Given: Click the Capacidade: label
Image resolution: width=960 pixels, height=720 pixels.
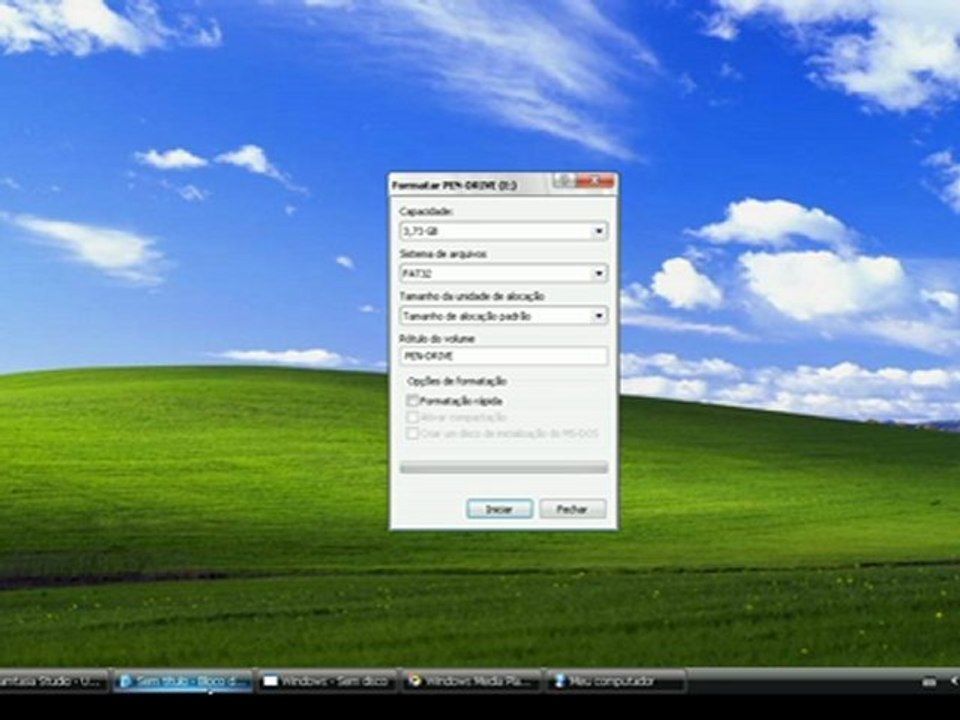Looking at the screenshot, I should point(426,211).
